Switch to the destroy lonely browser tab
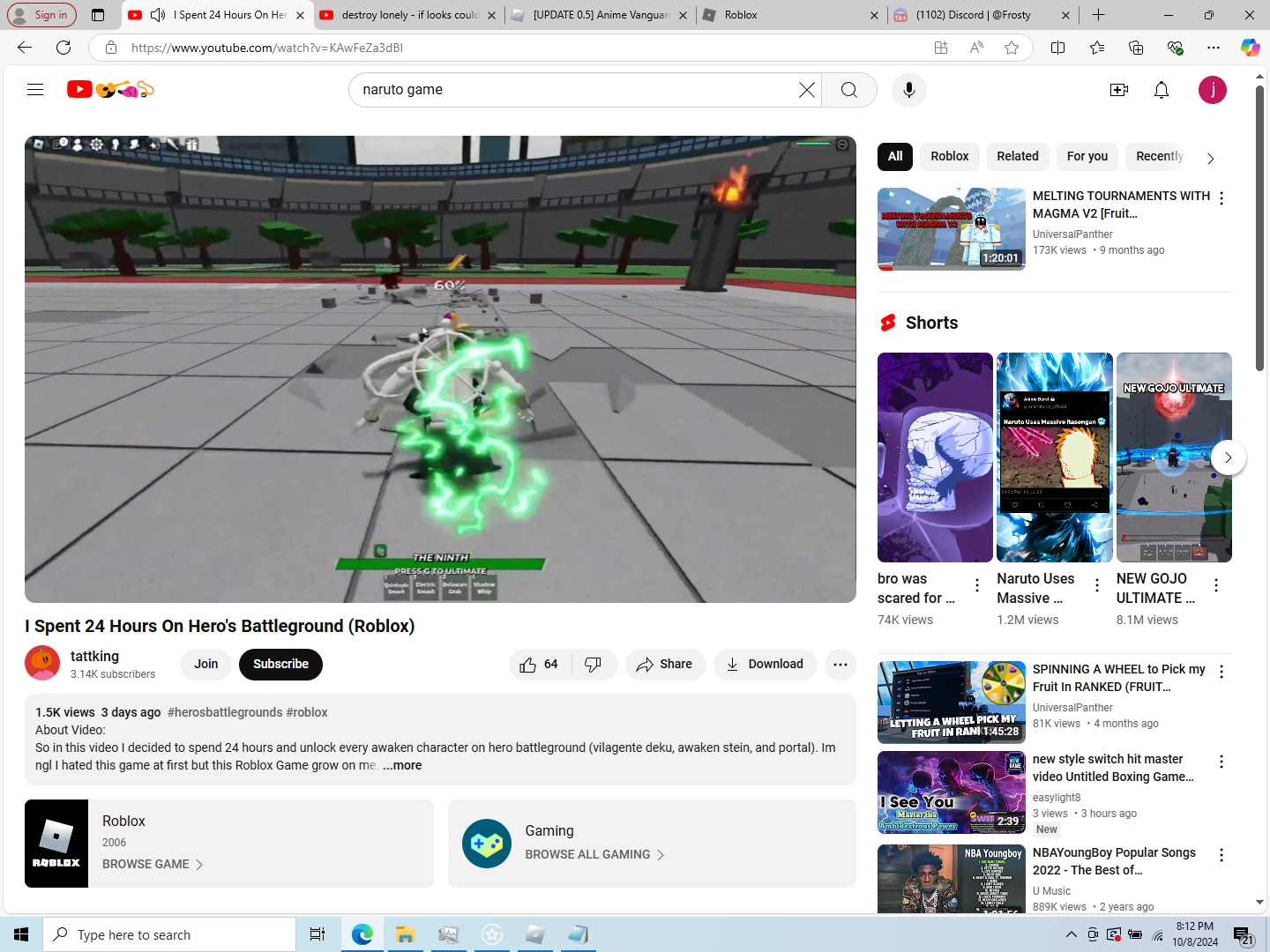Image resolution: width=1270 pixels, height=952 pixels. (409, 15)
